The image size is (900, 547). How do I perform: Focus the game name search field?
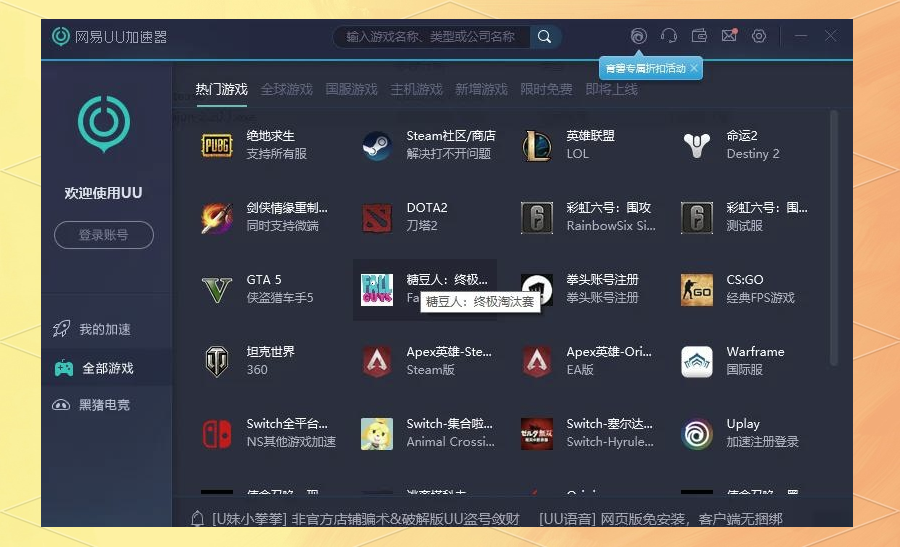pyautogui.click(x=430, y=37)
